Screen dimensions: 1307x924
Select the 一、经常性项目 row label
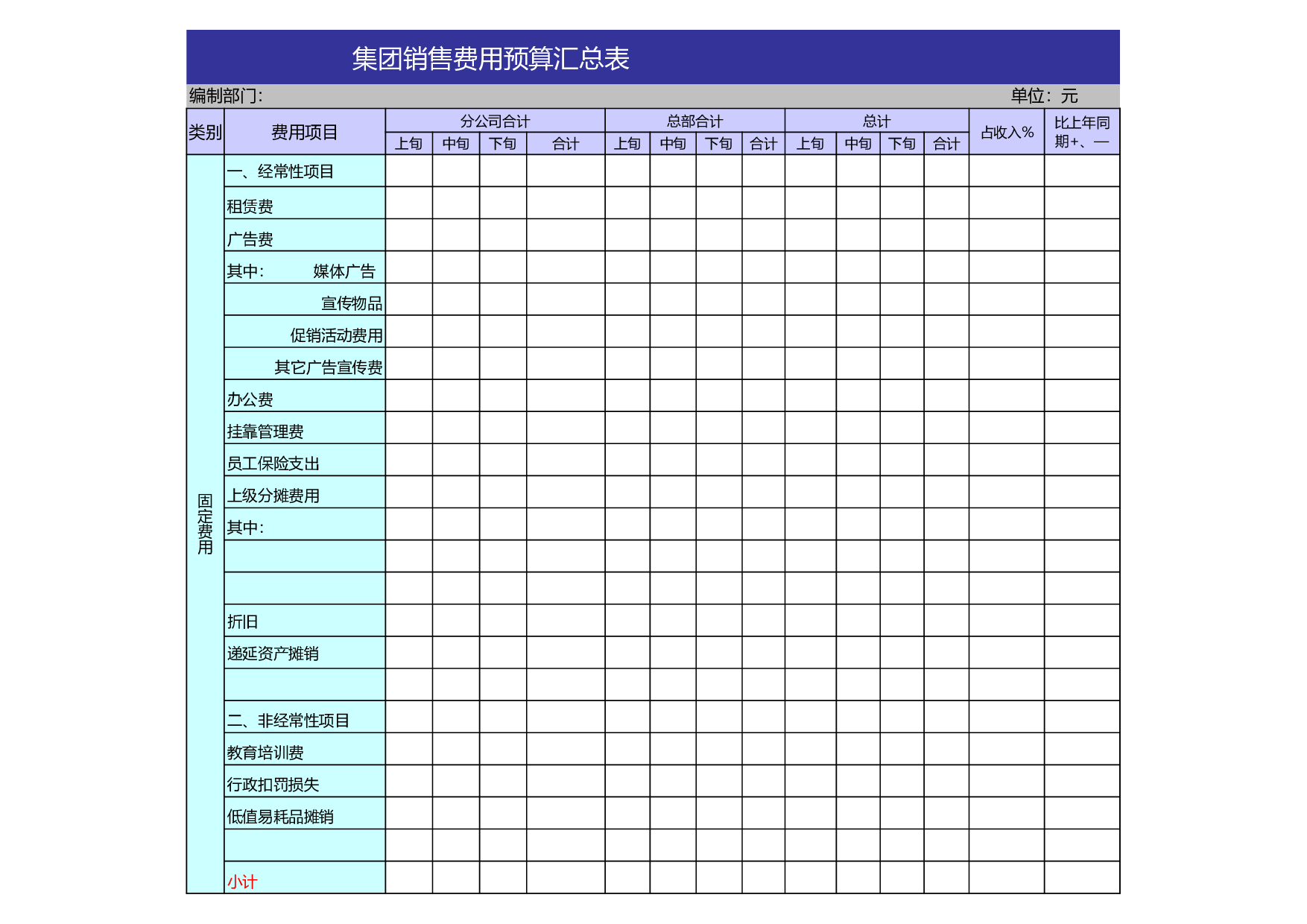(280, 172)
